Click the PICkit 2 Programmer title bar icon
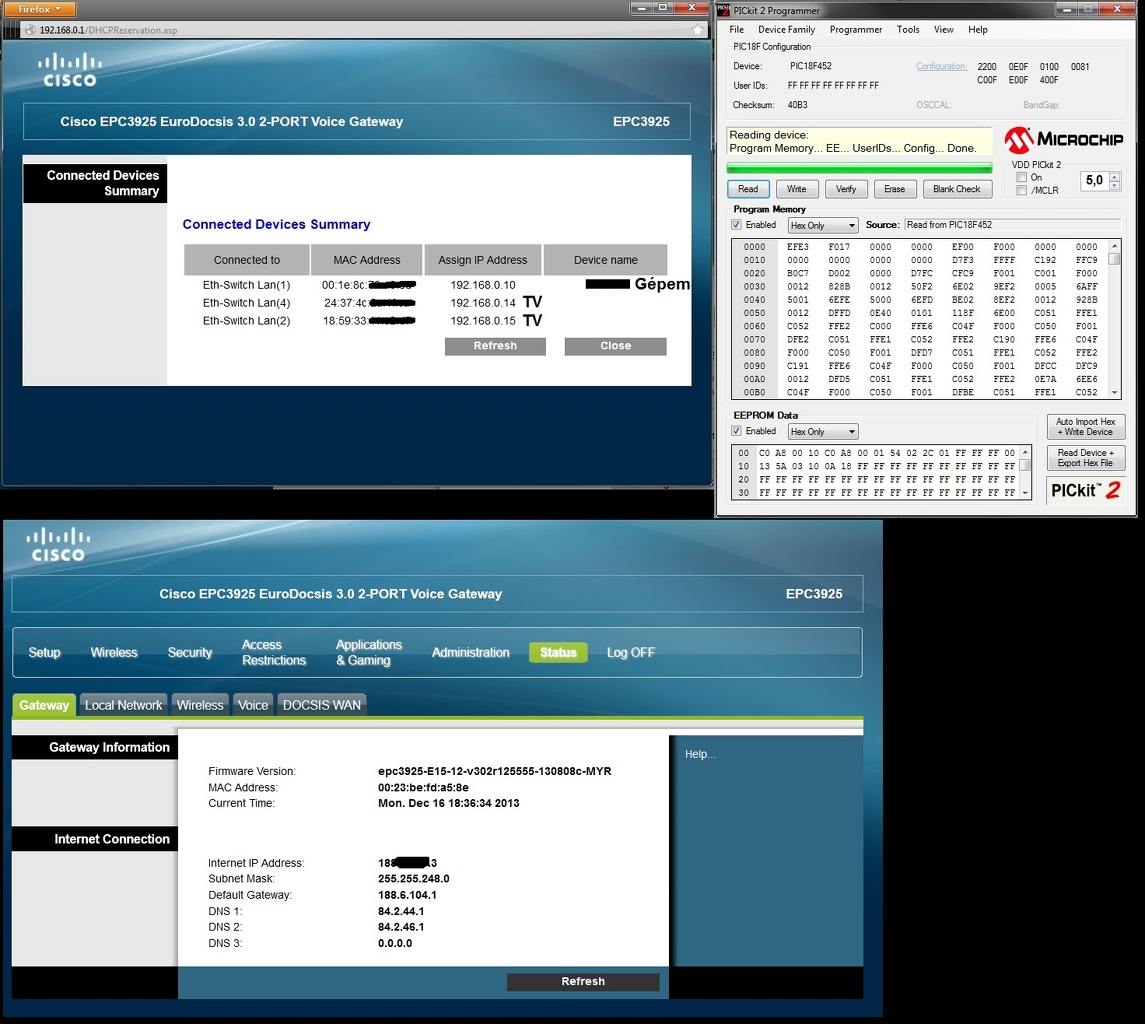1145x1024 pixels. pos(724,9)
